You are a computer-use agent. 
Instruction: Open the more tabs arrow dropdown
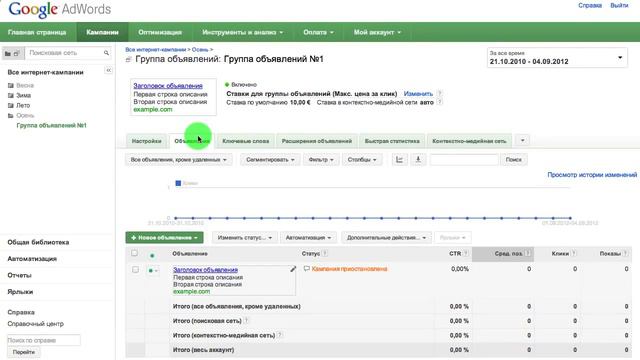[522, 140]
